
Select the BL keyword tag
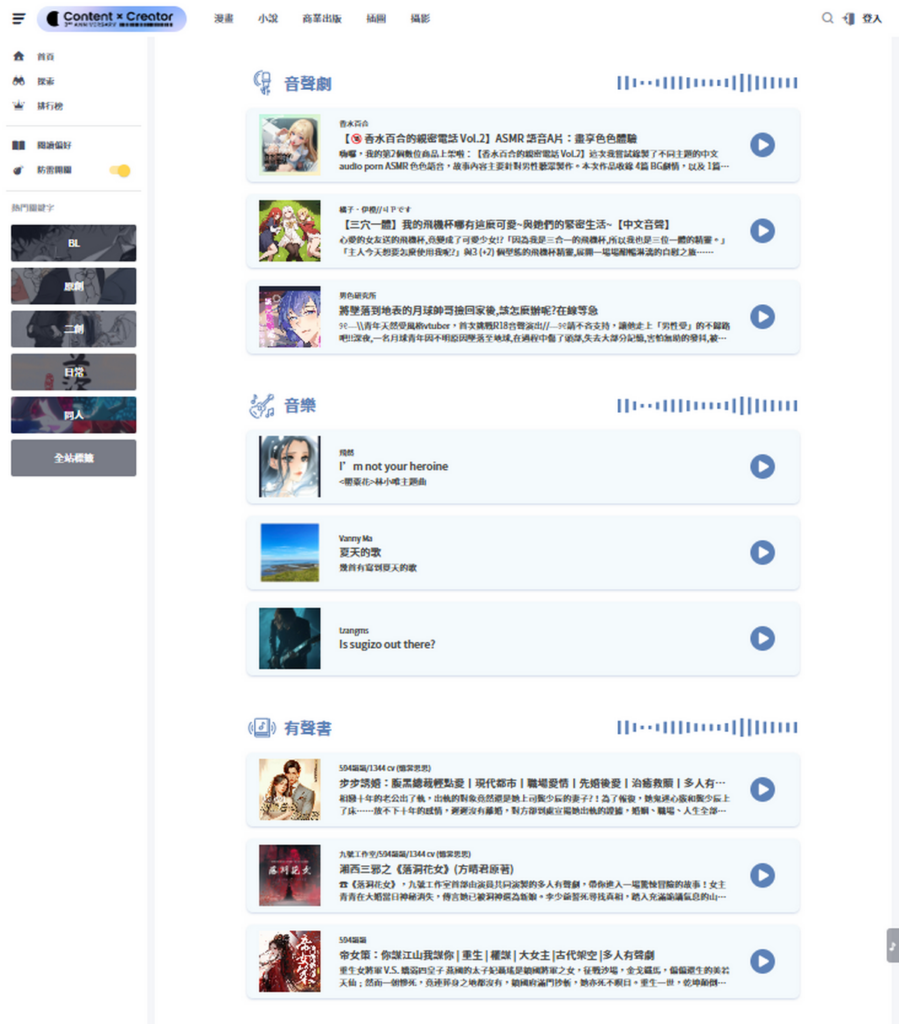click(x=74, y=243)
